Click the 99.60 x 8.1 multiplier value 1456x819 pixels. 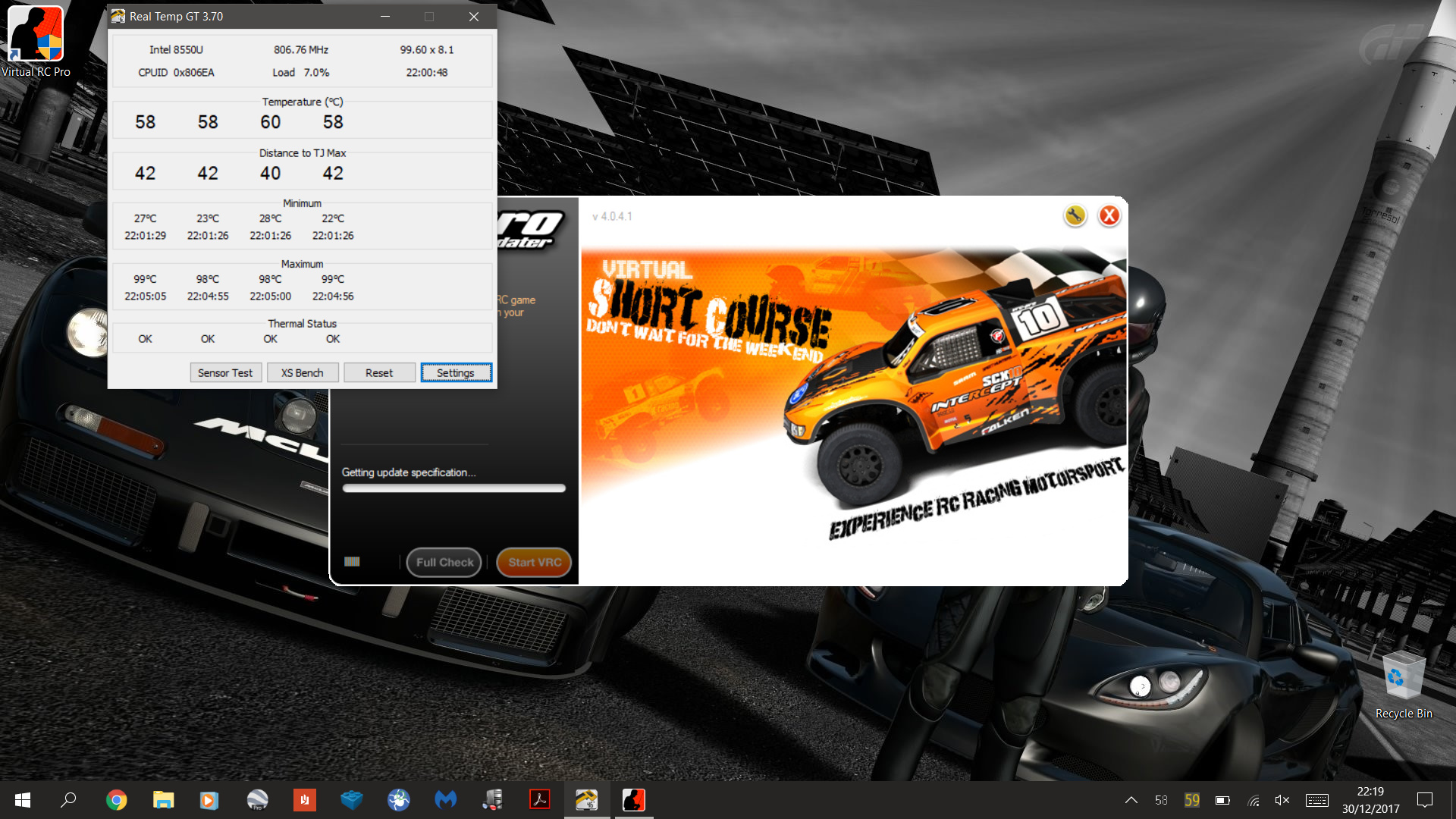click(427, 49)
